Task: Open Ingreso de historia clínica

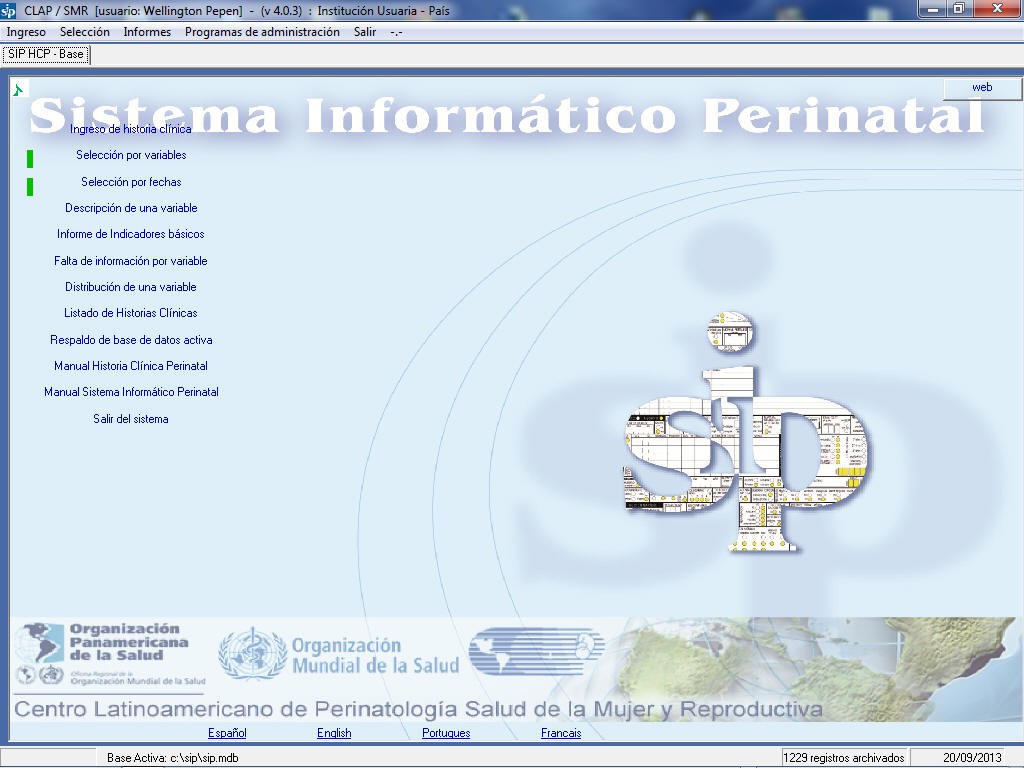Action: click(131, 129)
